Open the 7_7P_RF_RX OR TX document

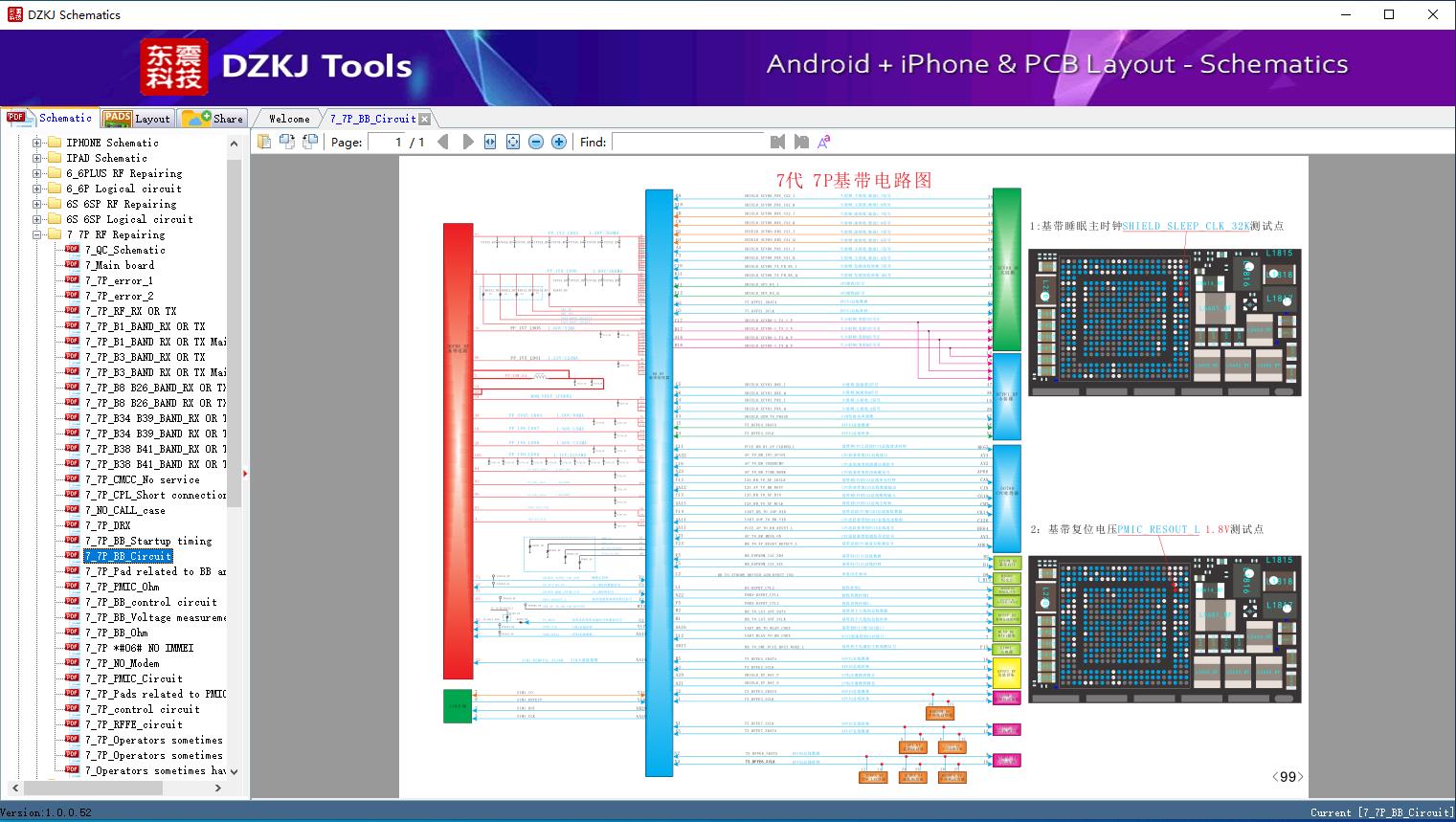130,311
